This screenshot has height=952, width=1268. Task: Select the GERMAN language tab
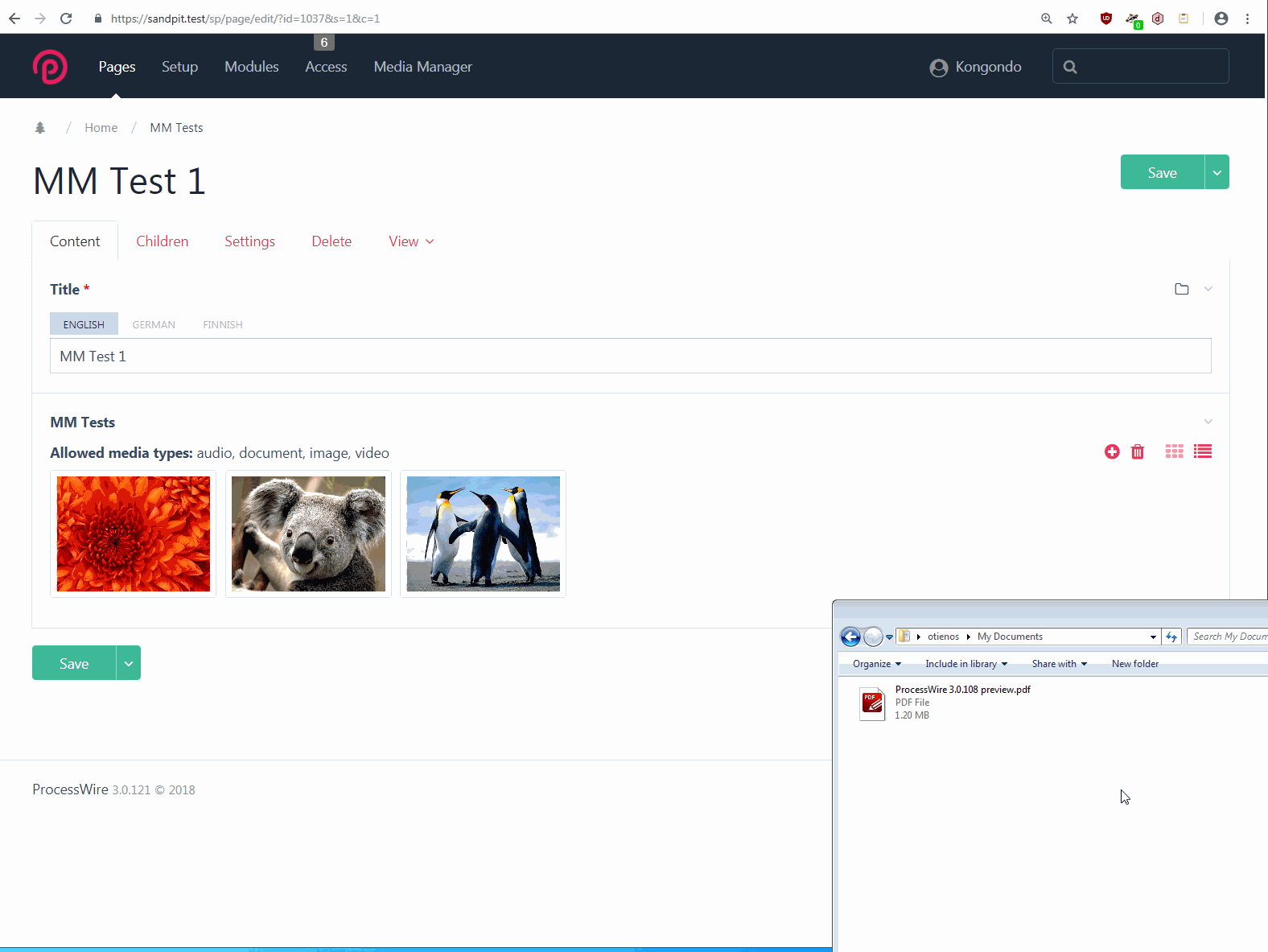[x=154, y=324]
